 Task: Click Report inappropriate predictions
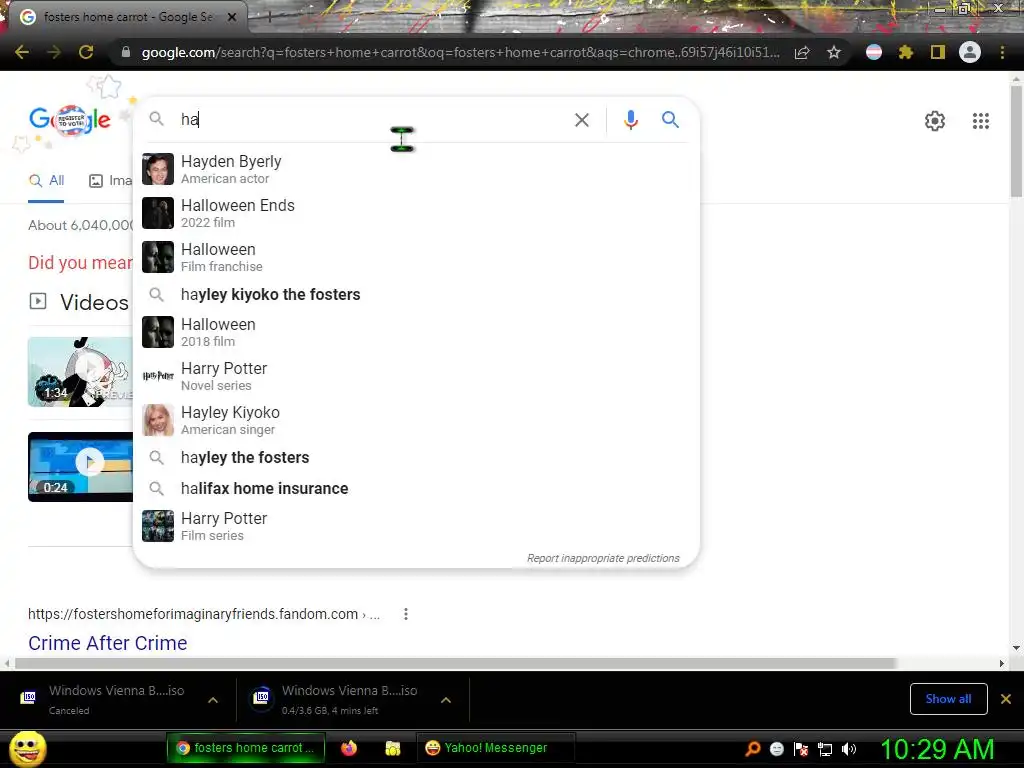603,558
